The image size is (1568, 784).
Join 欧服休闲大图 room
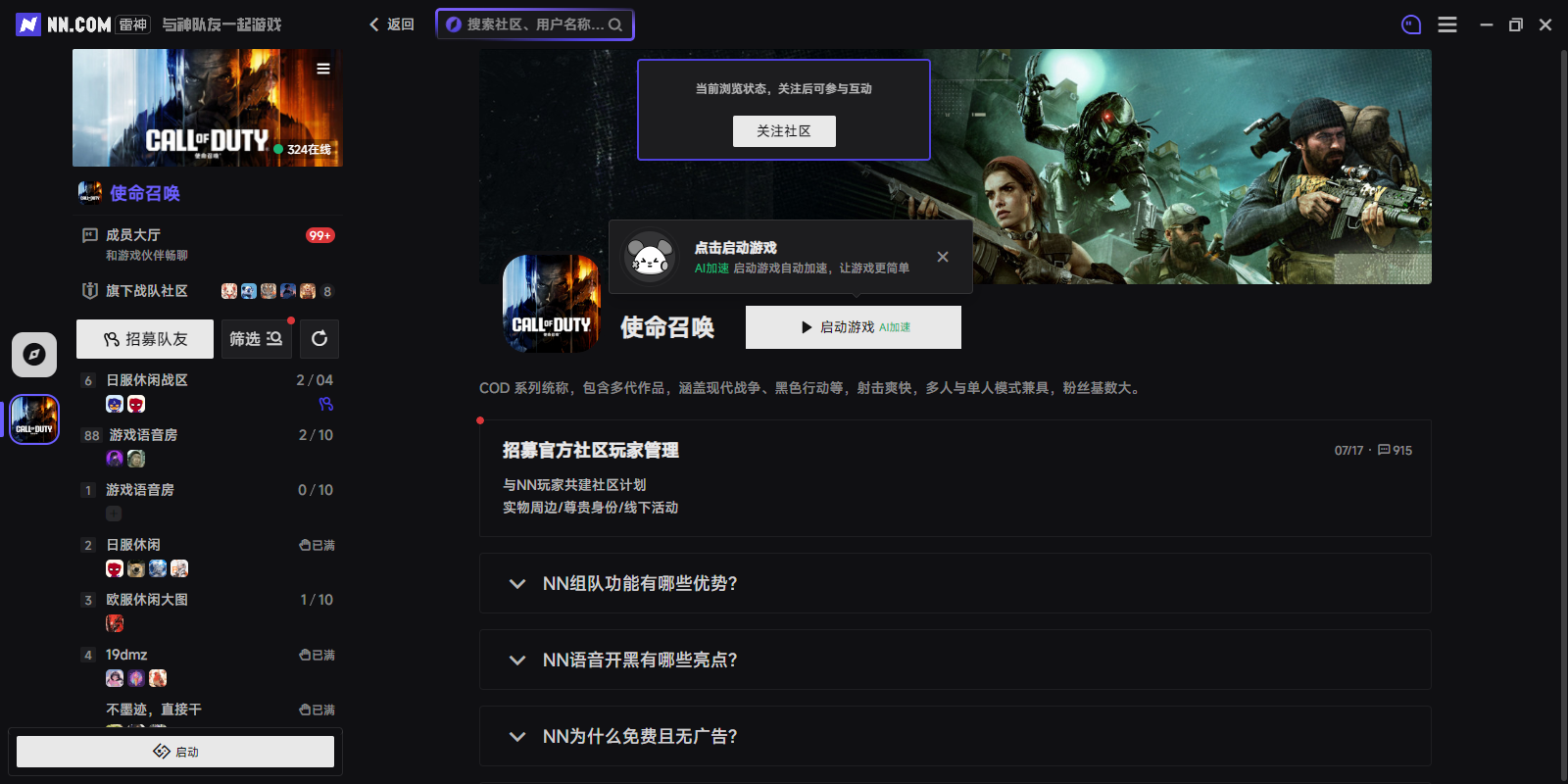click(208, 611)
